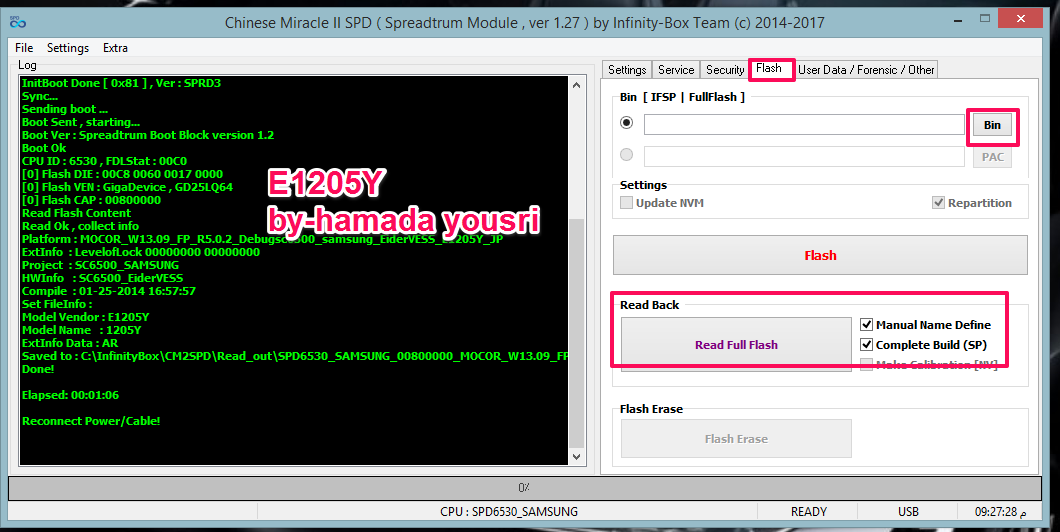Click 'InitBoot Done [ 0x81 ]' log line

point(121,83)
